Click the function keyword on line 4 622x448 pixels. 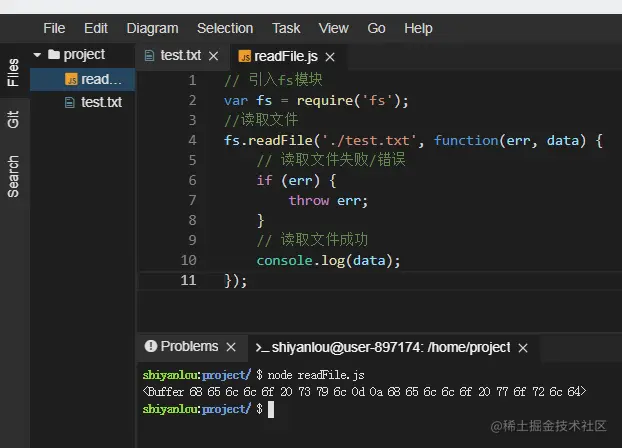tap(466, 140)
